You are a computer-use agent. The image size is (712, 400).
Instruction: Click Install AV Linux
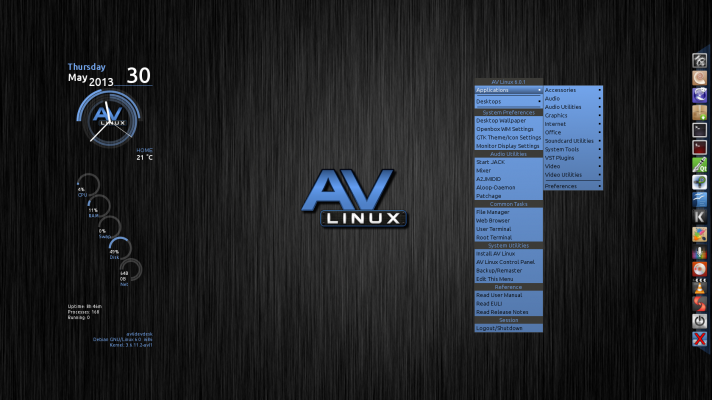pyautogui.click(x=509, y=254)
